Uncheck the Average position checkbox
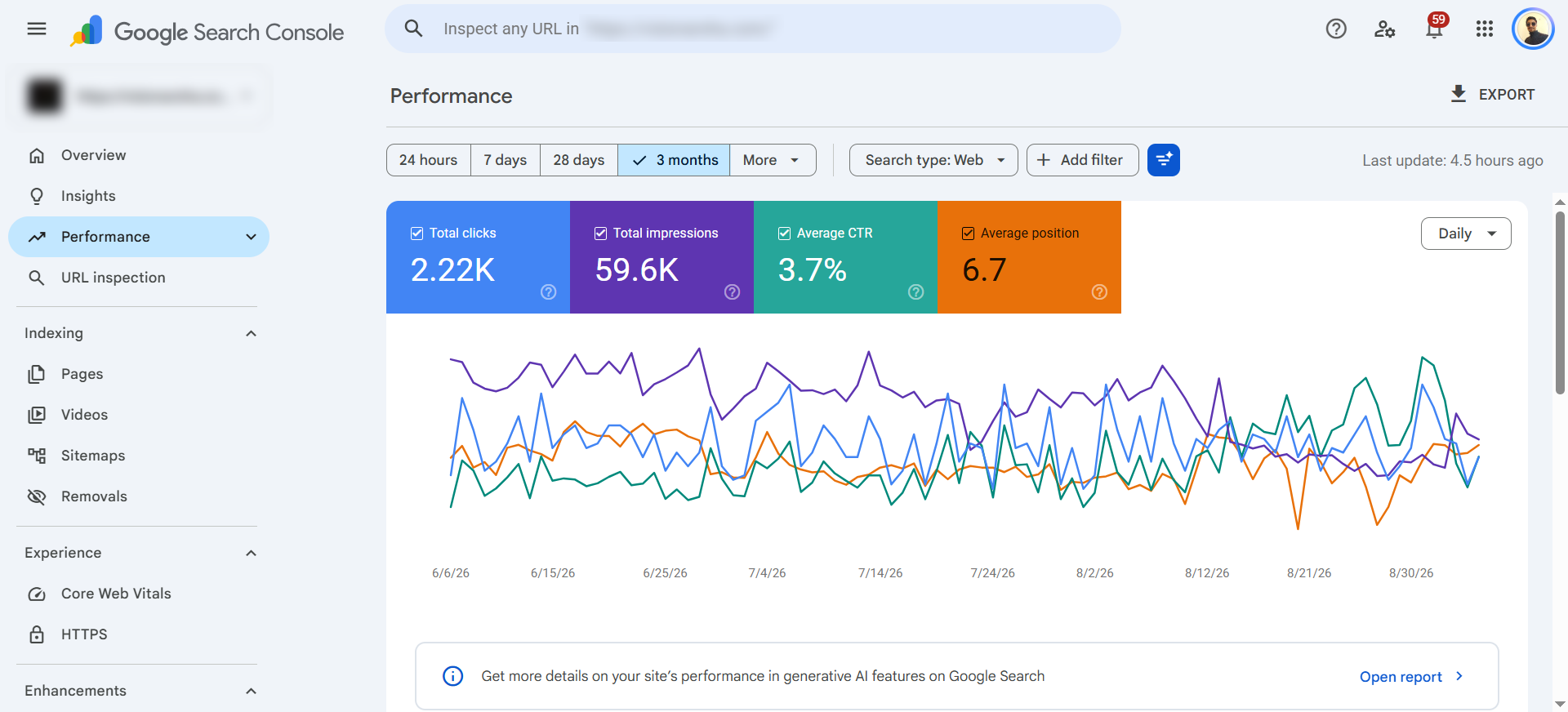This screenshot has height=712, width=1568. [x=969, y=234]
